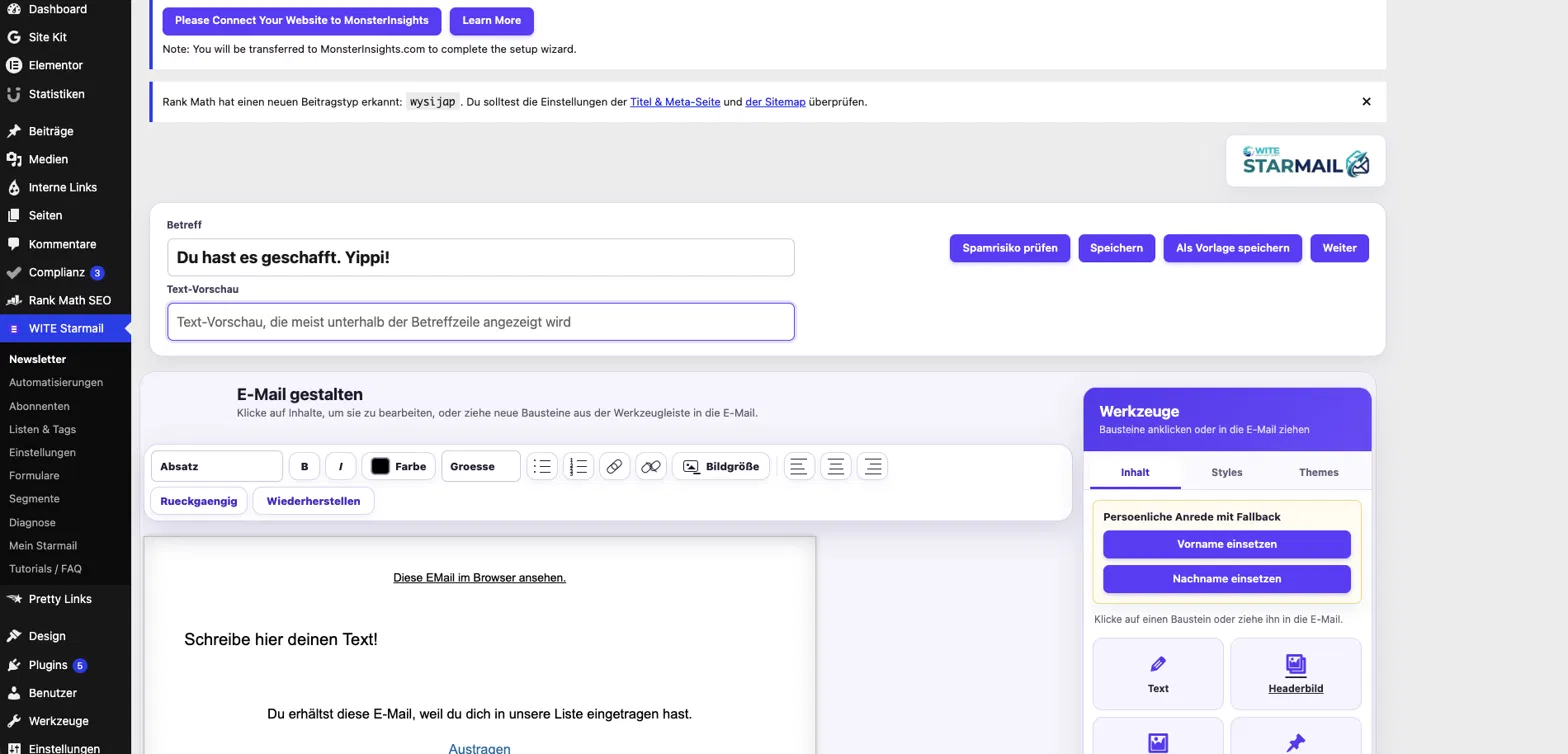
Task: Insert a numbered list
Action: [x=579, y=466]
